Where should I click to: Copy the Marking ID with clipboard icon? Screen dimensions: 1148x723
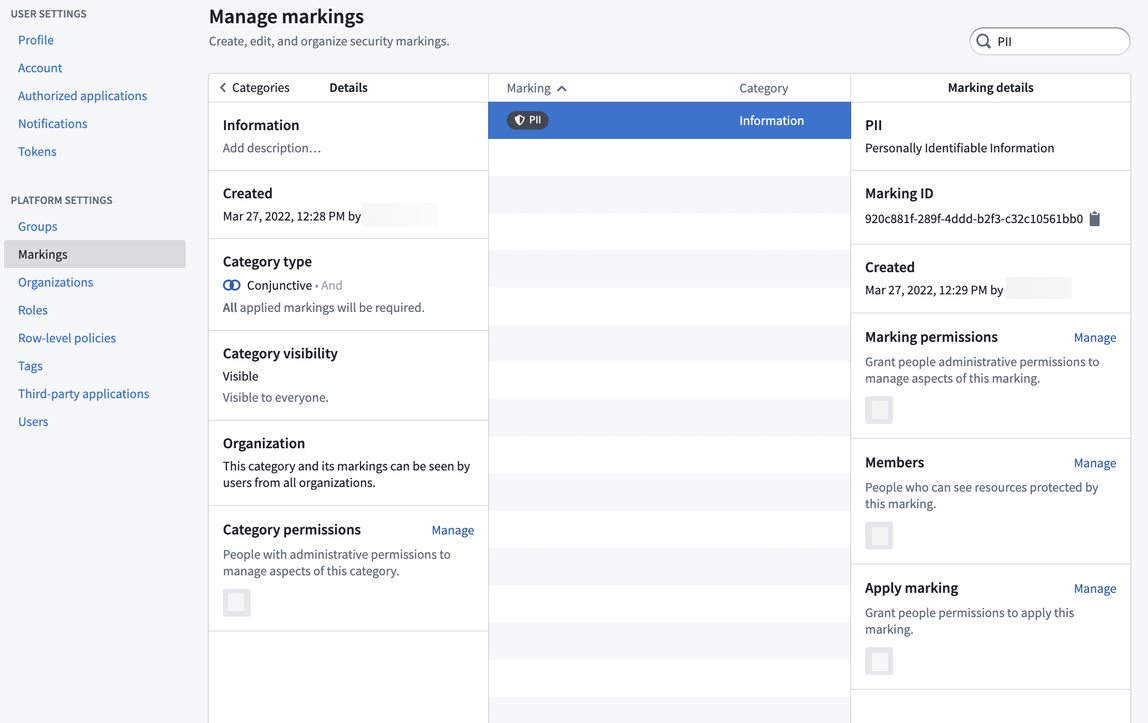coord(1095,219)
